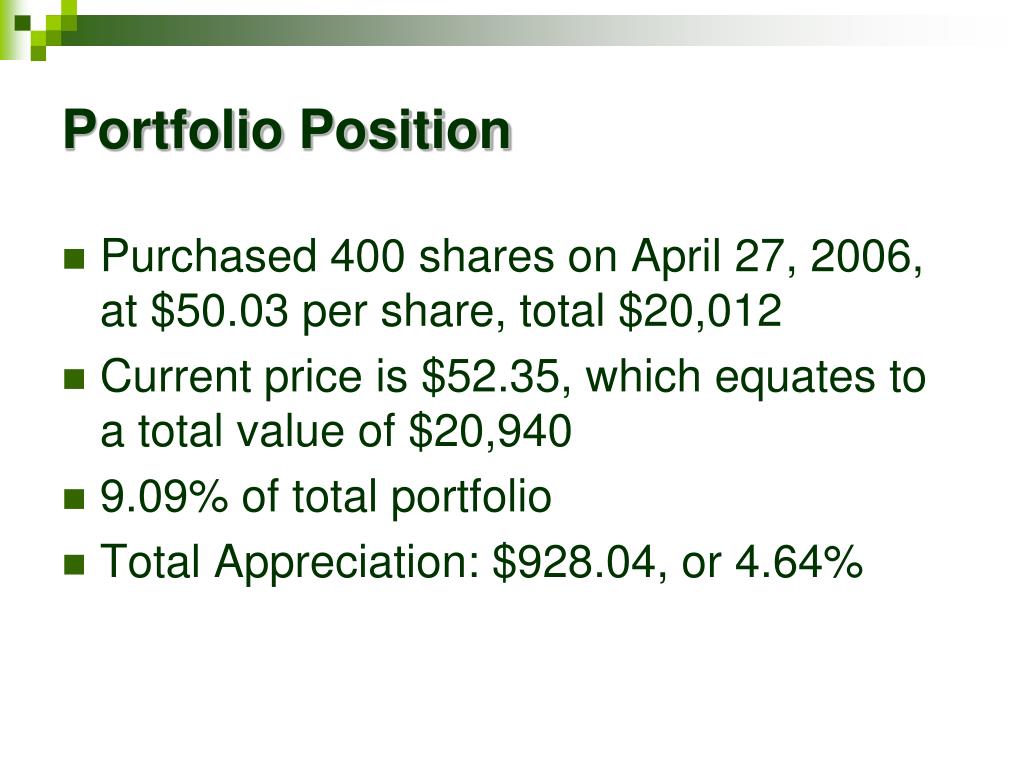Click the green pixel logo in corner
1024x768 pixels.
(x=38, y=29)
